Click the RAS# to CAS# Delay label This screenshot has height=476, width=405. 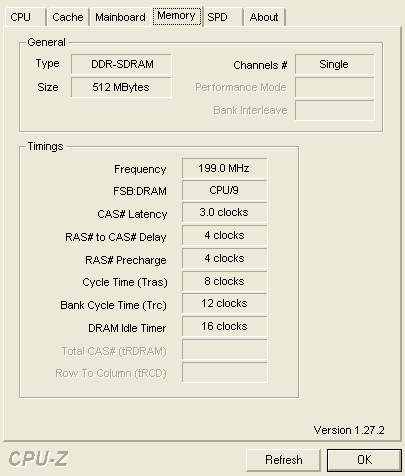pyautogui.click(x=116, y=237)
